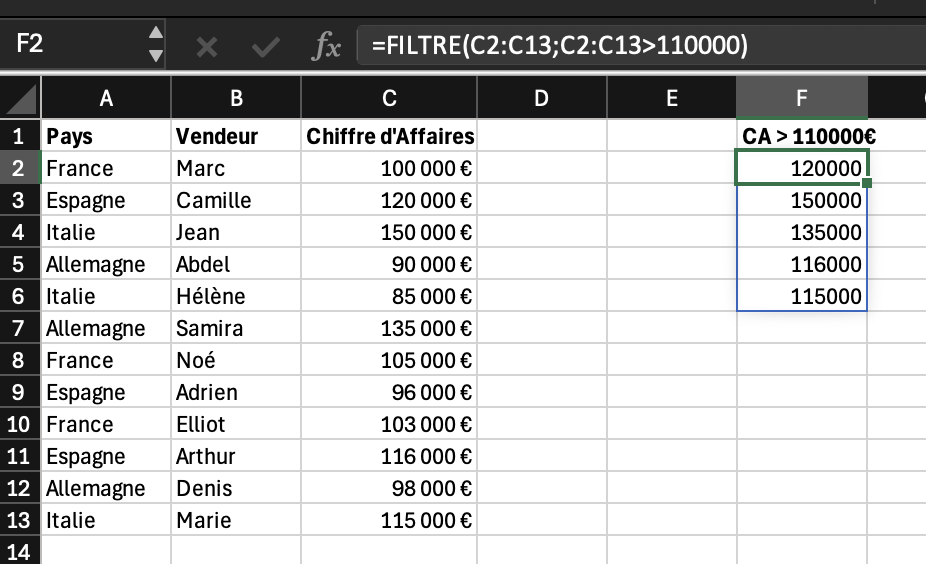This screenshot has height=564, width=926.
Task: Select result cell showing 150000
Action: [x=802, y=200]
